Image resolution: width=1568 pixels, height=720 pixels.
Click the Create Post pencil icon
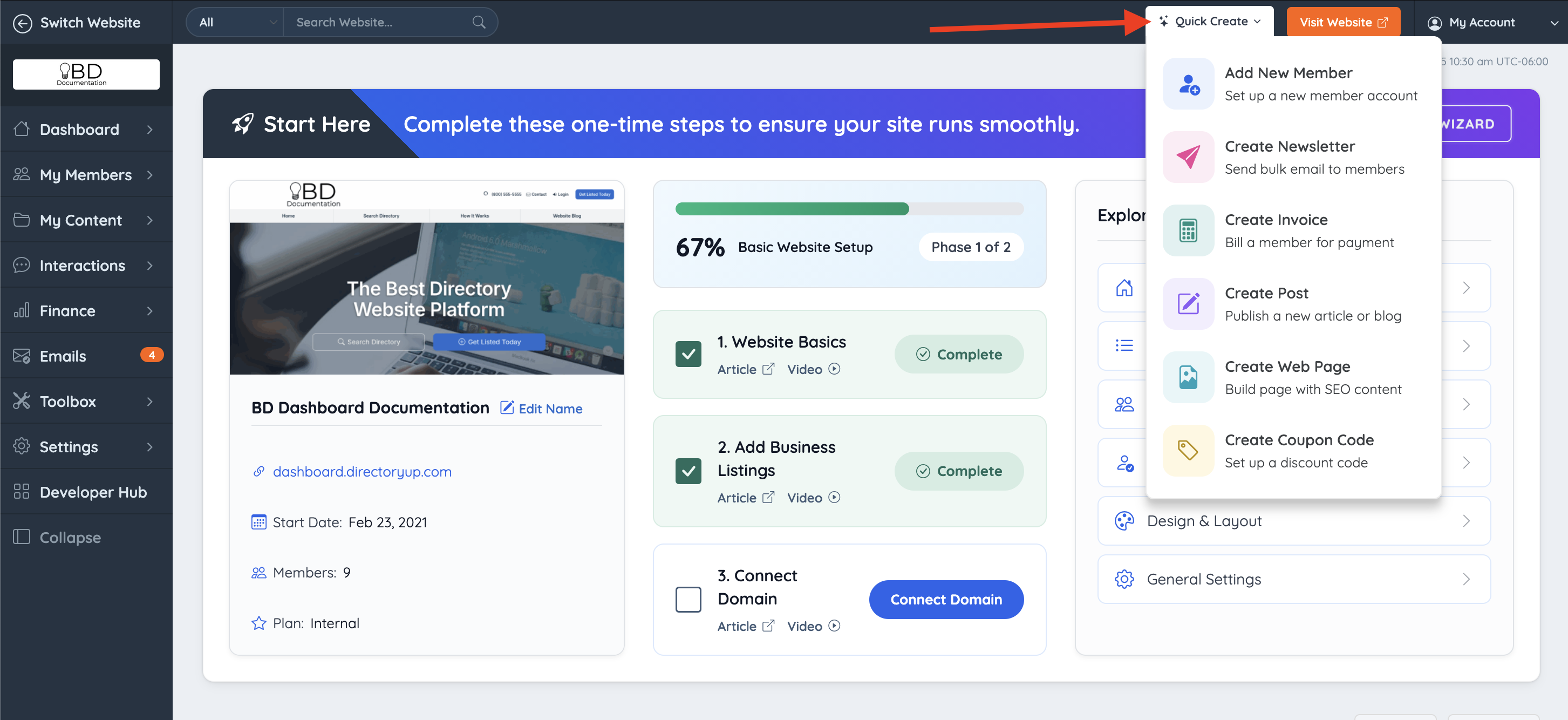click(x=1188, y=304)
